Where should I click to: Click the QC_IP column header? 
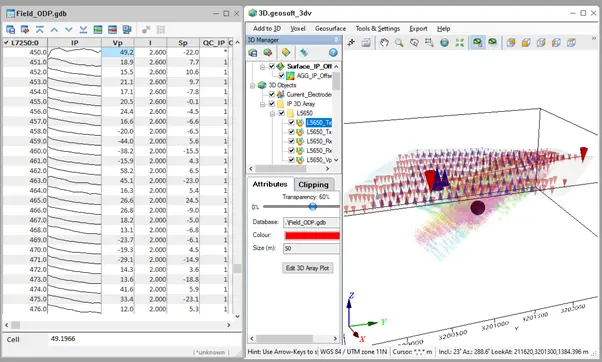[213, 43]
